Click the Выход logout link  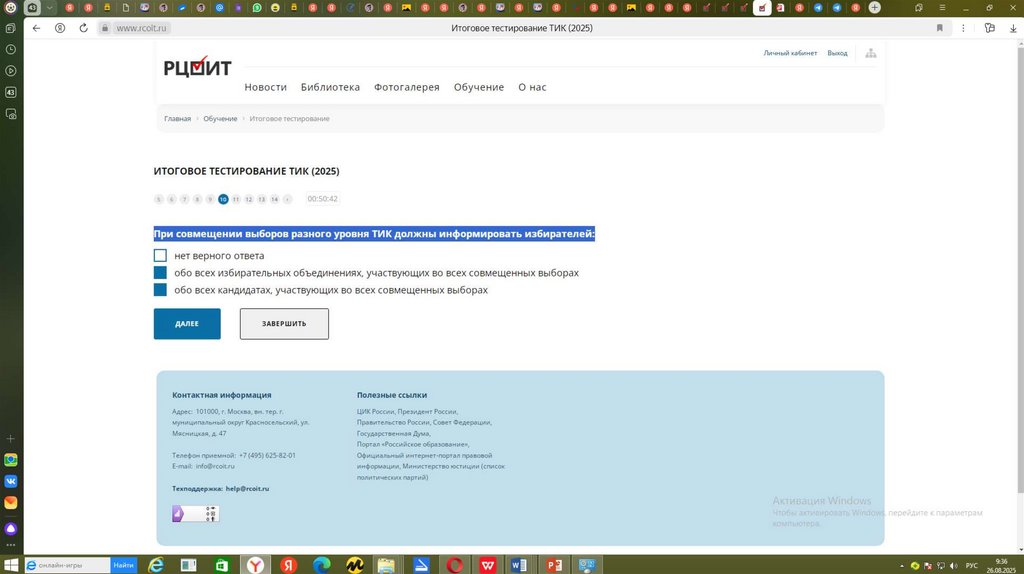point(837,53)
